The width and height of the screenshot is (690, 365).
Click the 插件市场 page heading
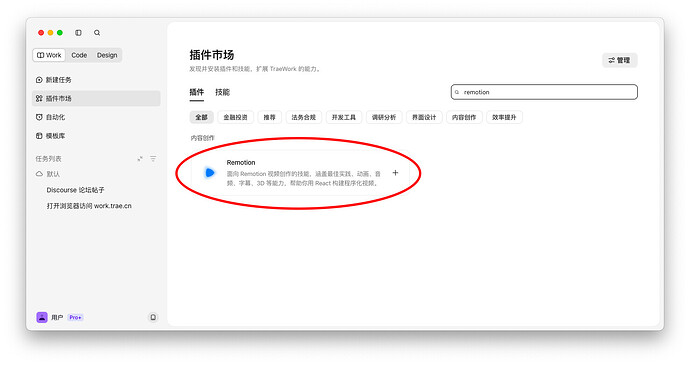coord(212,55)
